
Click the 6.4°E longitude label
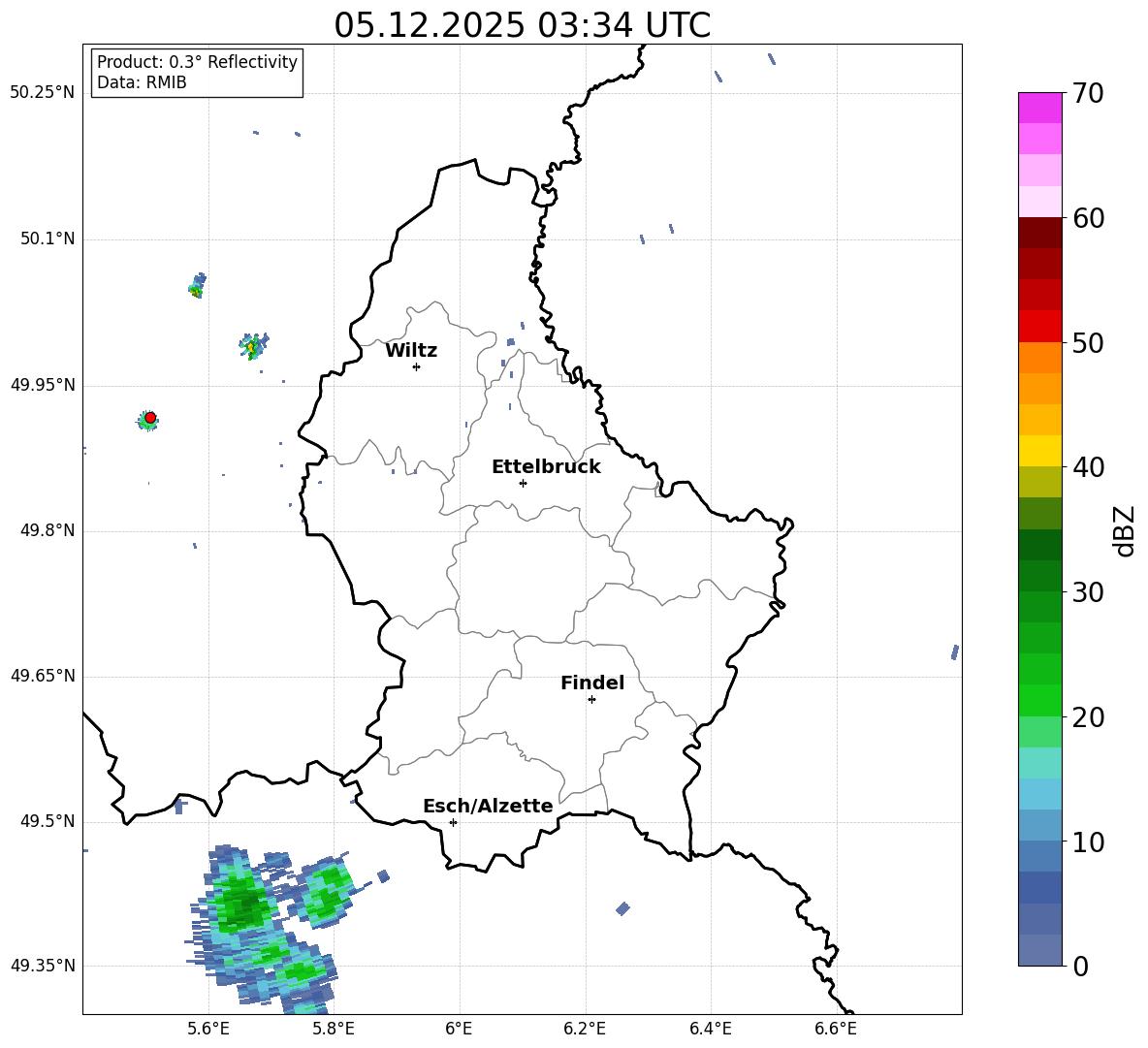coord(710,1029)
